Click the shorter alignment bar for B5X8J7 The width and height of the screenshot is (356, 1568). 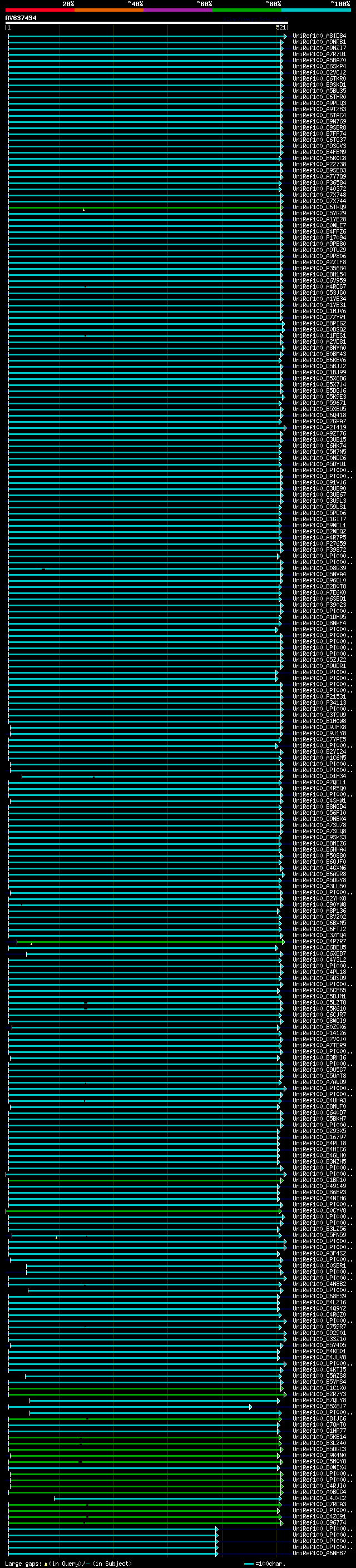pyautogui.click(x=130, y=1407)
